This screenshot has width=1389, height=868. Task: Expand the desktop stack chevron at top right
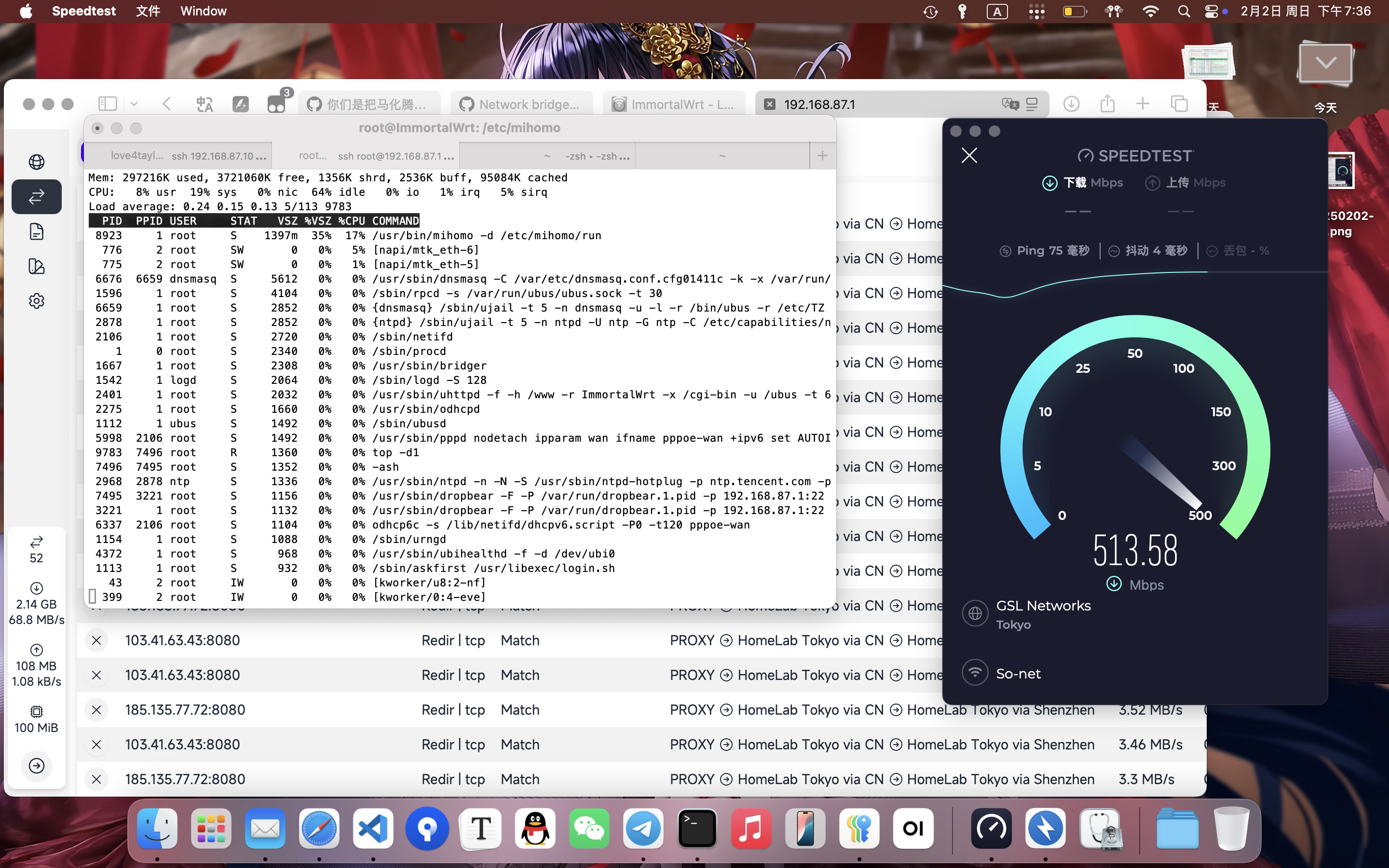(1325, 63)
